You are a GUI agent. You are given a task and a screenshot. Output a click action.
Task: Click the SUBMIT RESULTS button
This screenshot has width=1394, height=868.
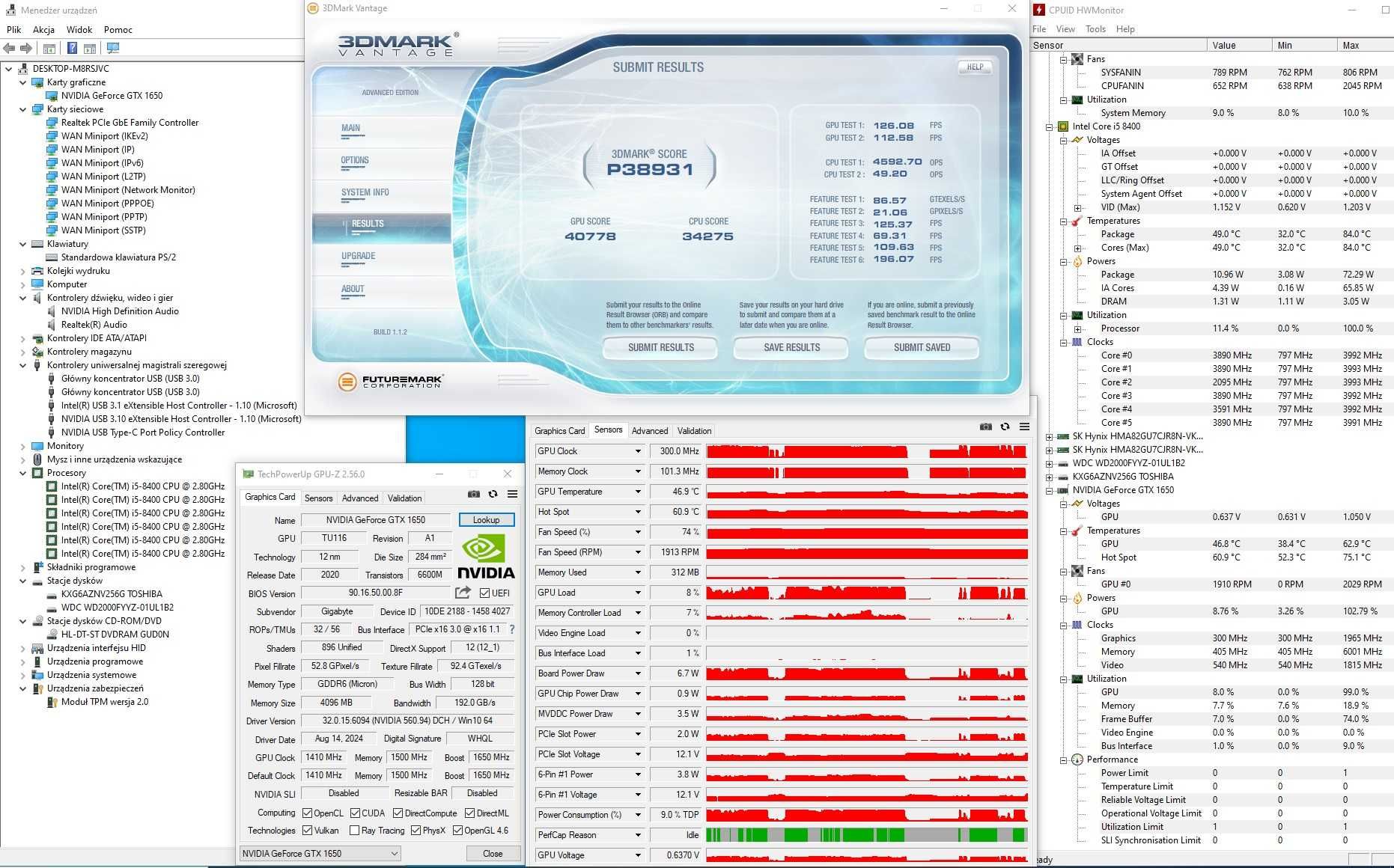660,348
